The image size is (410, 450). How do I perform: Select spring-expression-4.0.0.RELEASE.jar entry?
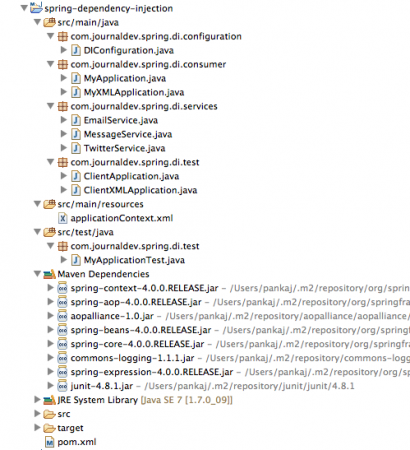(152, 372)
